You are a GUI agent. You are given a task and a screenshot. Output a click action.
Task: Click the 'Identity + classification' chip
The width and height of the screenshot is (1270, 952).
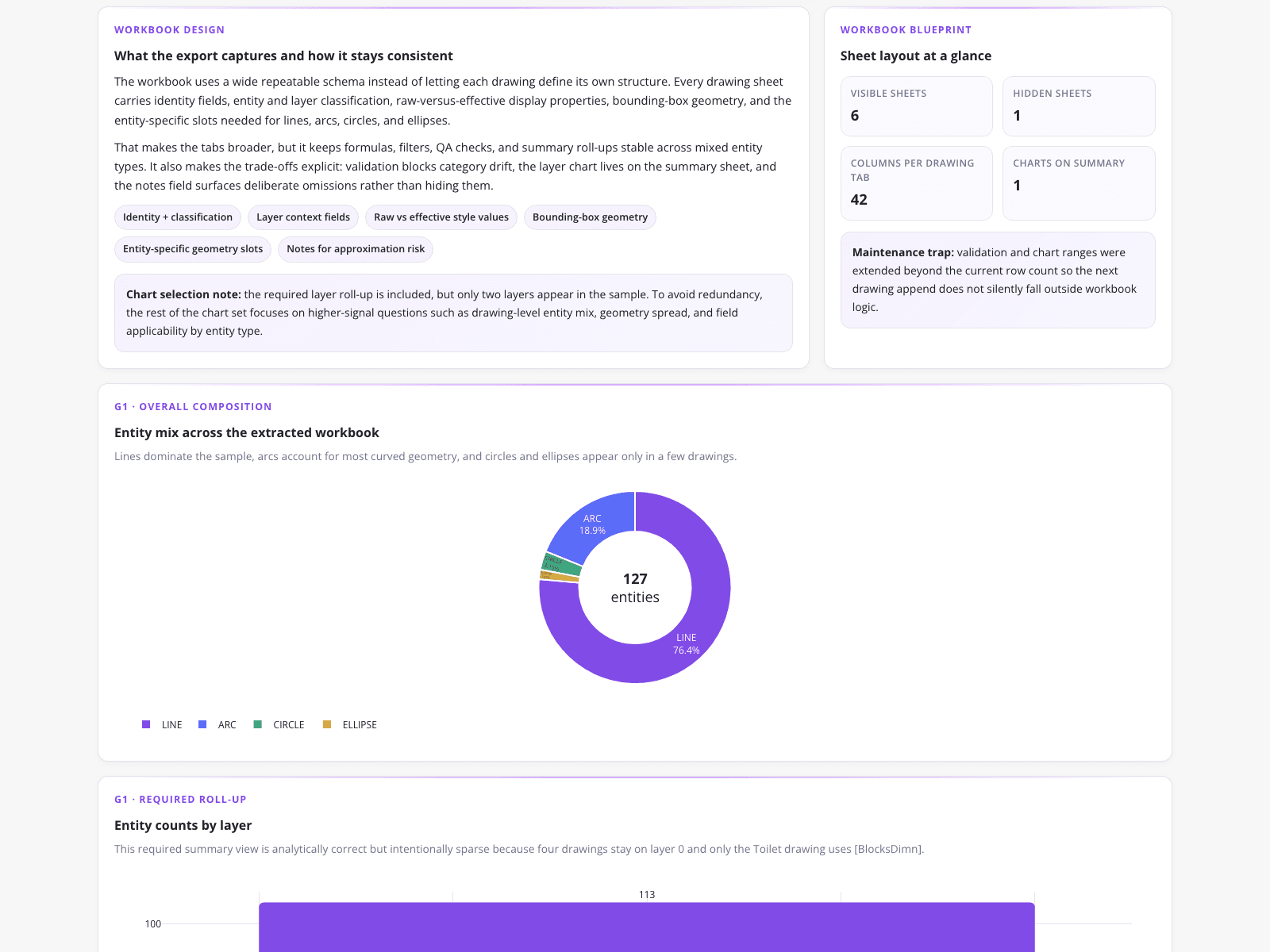click(x=178, y=217)
